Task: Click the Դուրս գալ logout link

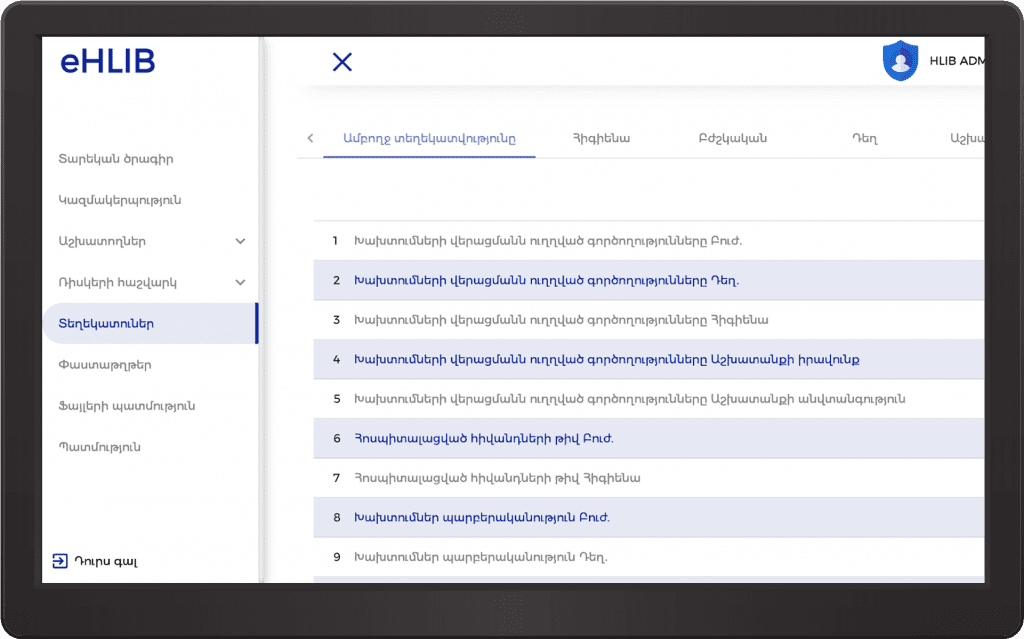Action: coord(105,561)
